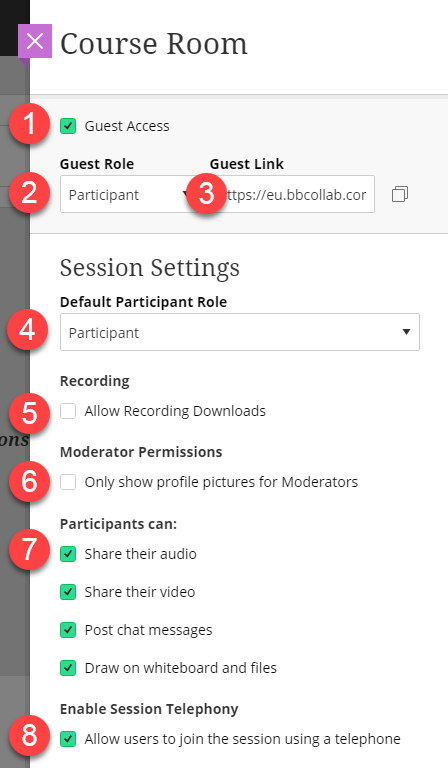Click red annotation marker number 8
448x768 pixels.
[x=29, y=736]
